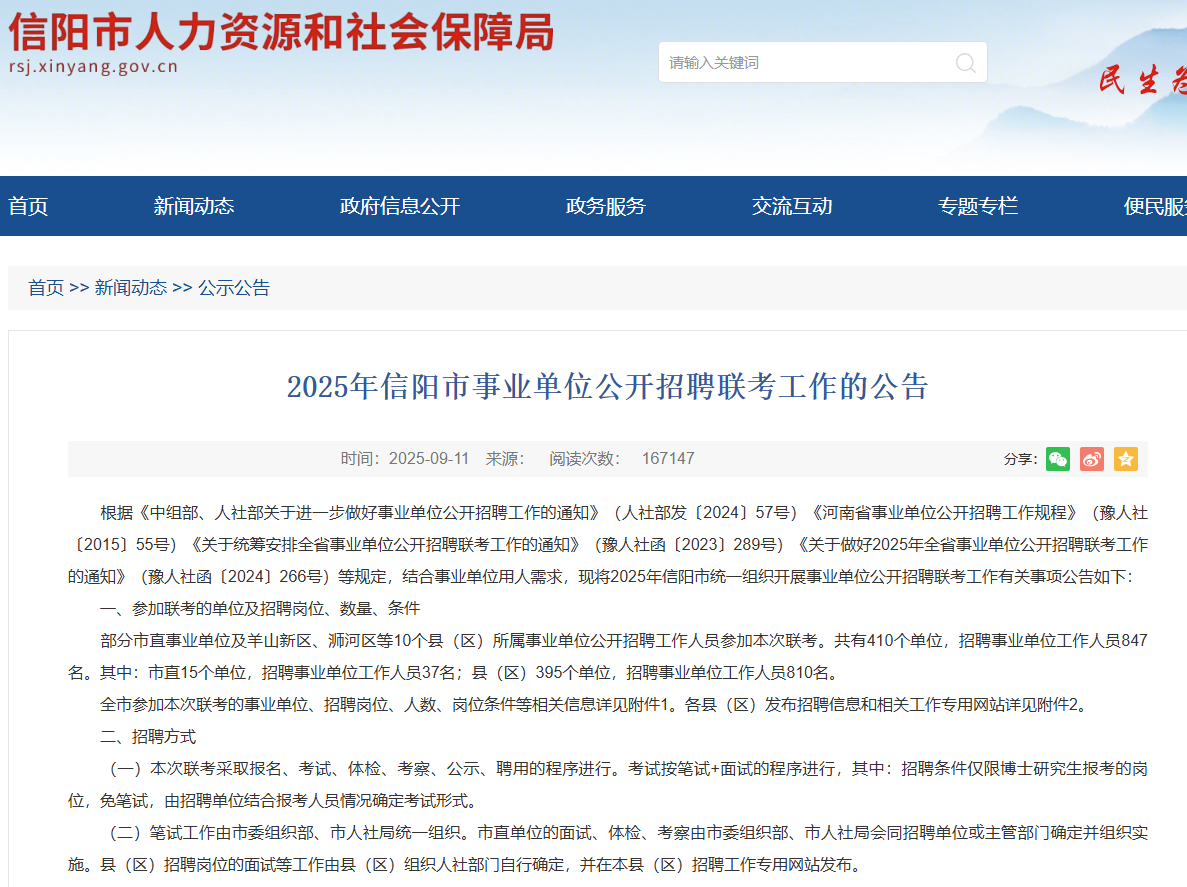Click the red 民生 calligraphy banner text
The width and height of the screenshot is (1187, 887).
pyautogui.click(x=1142, y=82)
